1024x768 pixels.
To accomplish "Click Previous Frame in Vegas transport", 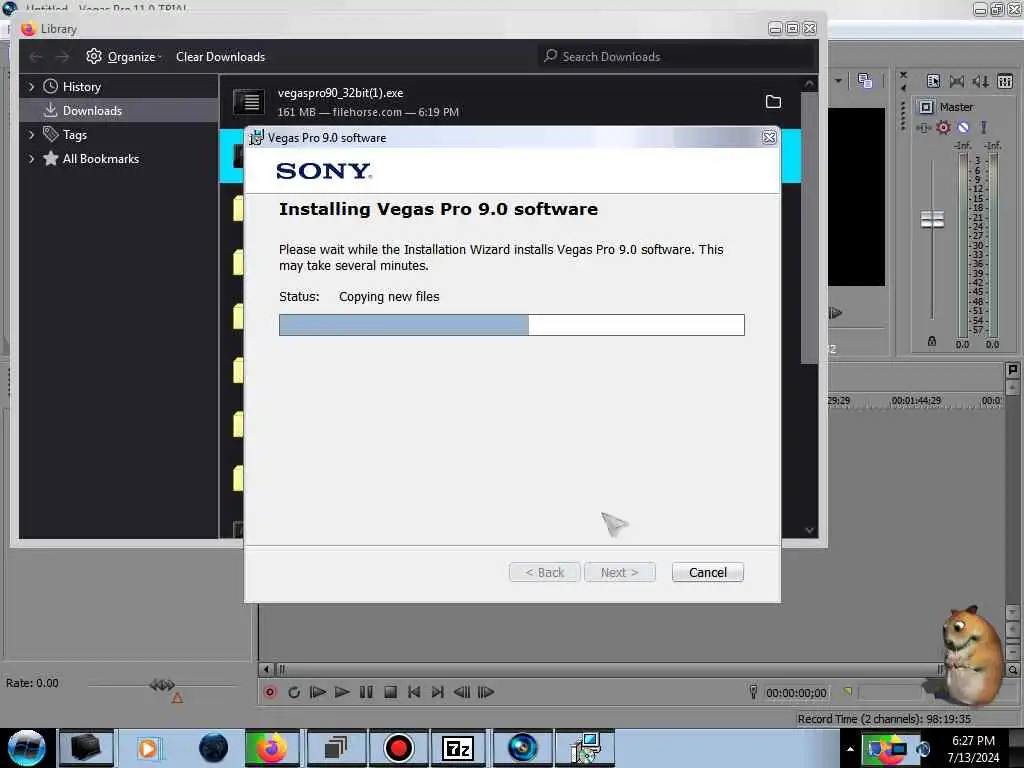I will click(x=462, y=692).
